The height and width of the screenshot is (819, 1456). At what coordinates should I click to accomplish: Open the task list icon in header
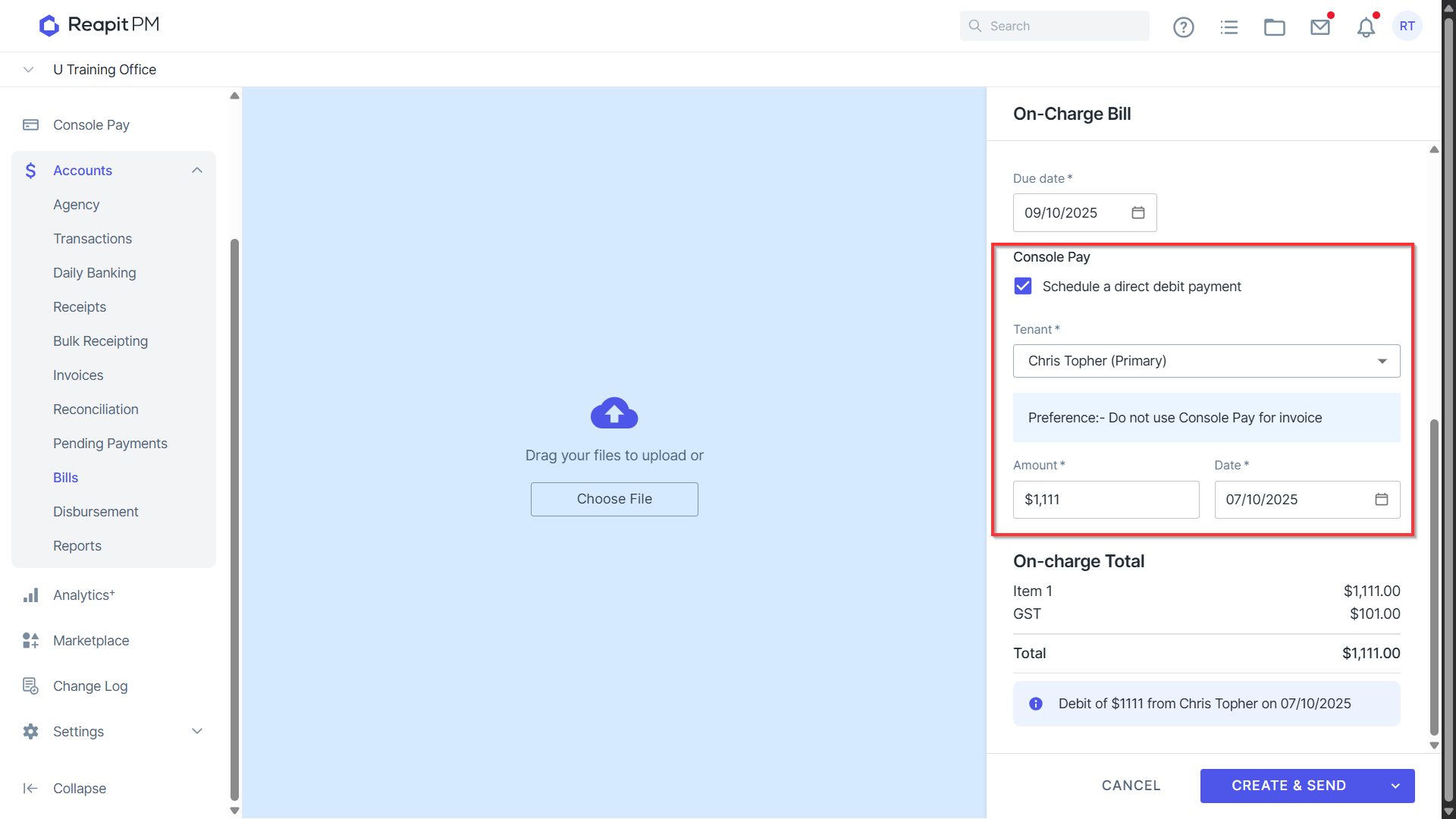pos(1229,27)
